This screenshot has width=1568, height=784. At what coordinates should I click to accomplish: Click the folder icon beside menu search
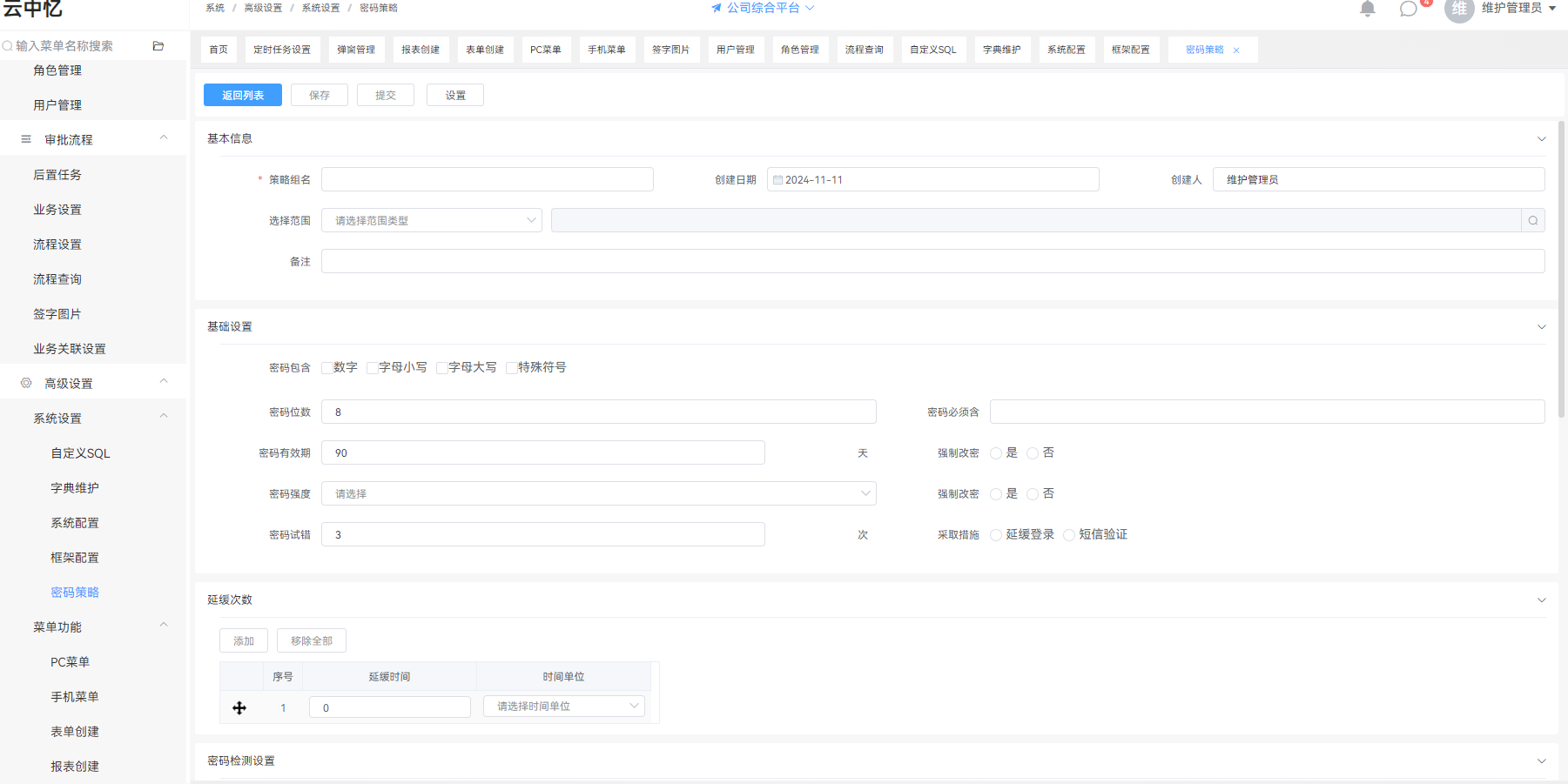(x=158, y=46)
